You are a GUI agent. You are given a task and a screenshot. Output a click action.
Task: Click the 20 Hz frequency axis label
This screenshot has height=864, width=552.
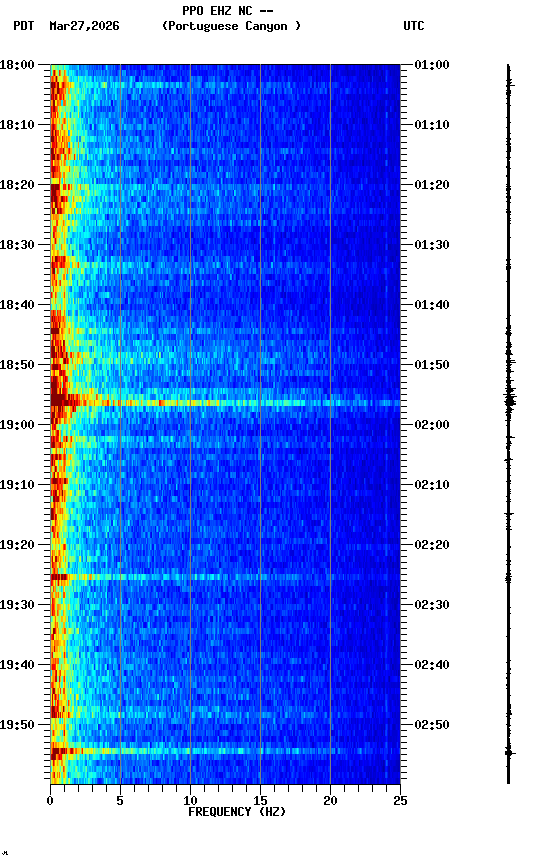click(x=330, y=801)
